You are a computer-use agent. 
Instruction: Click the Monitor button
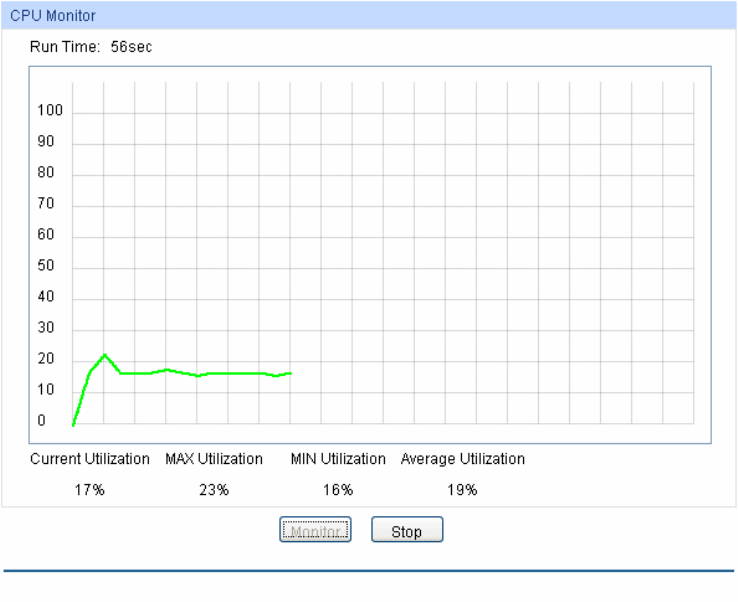coord(315,530)
